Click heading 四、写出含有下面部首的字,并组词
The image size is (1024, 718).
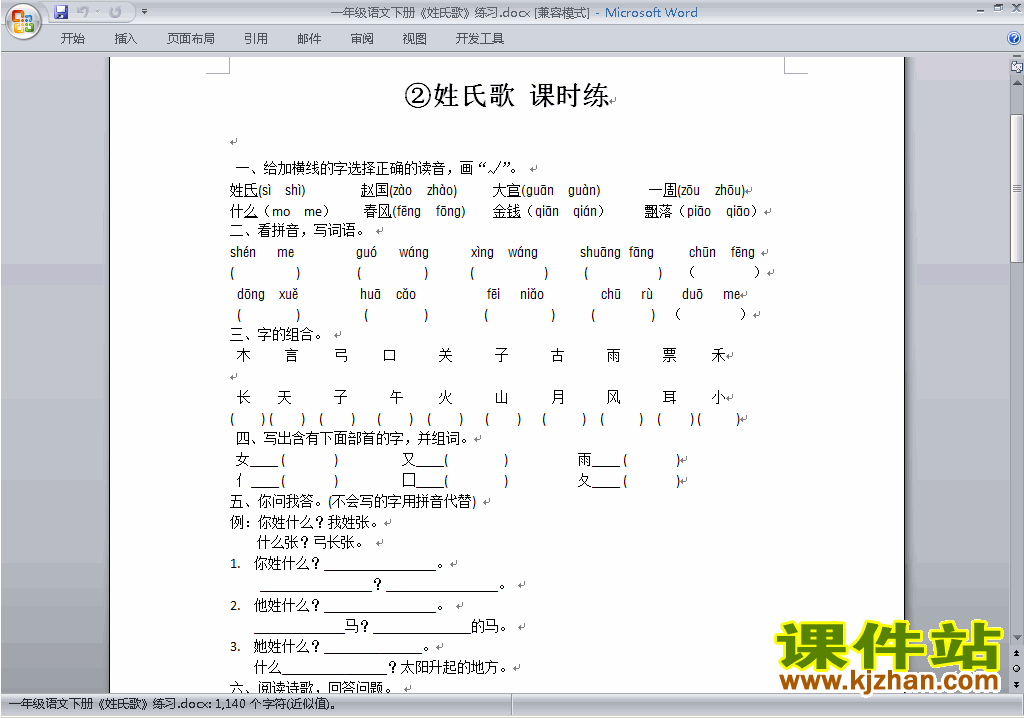(x=352, y=439)
